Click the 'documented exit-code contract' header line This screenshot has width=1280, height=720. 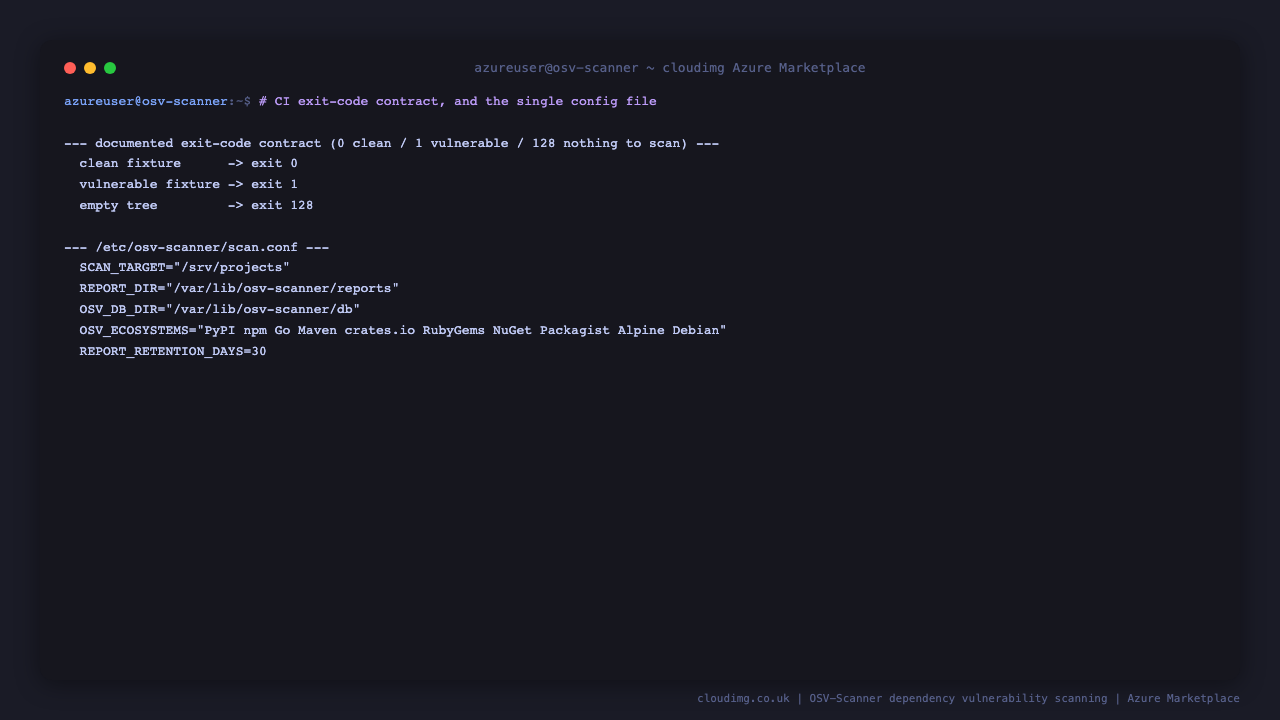392,144
